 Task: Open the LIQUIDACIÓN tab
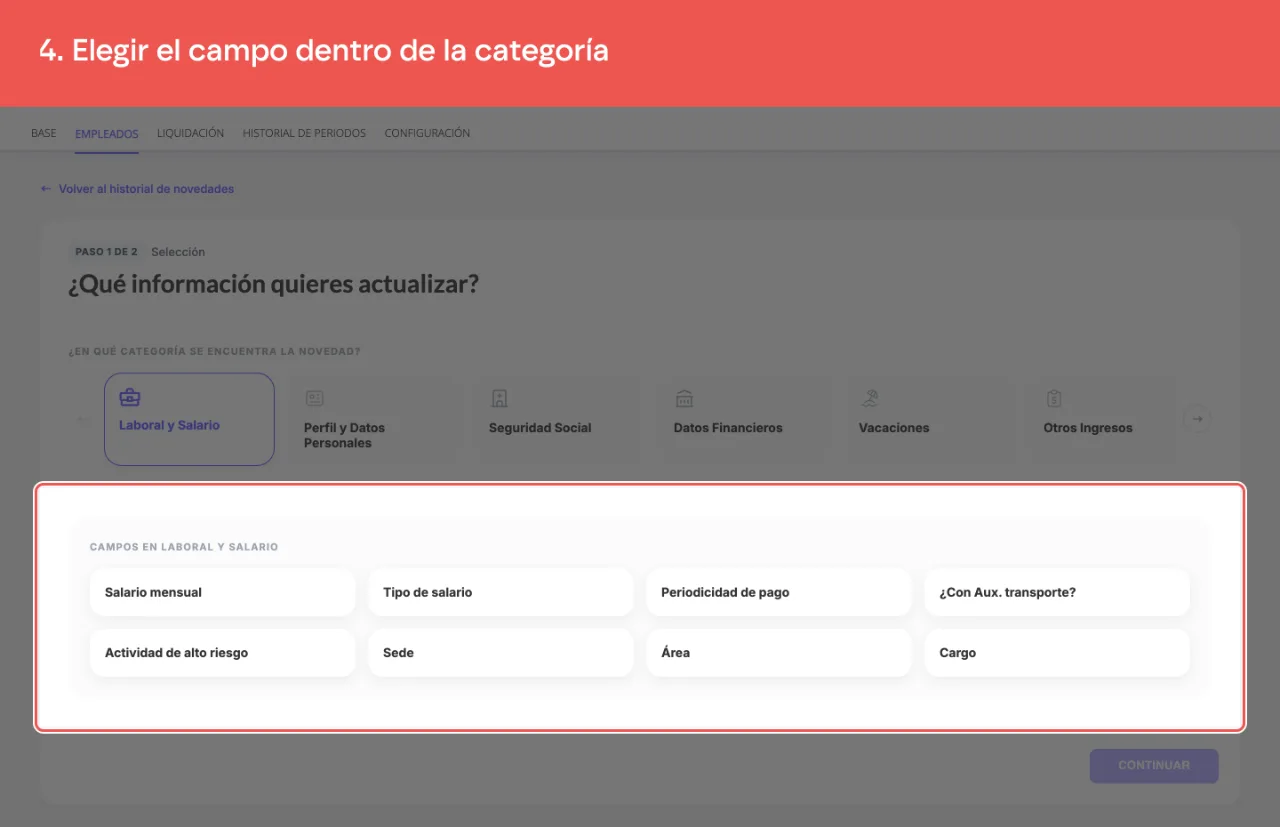190,133
